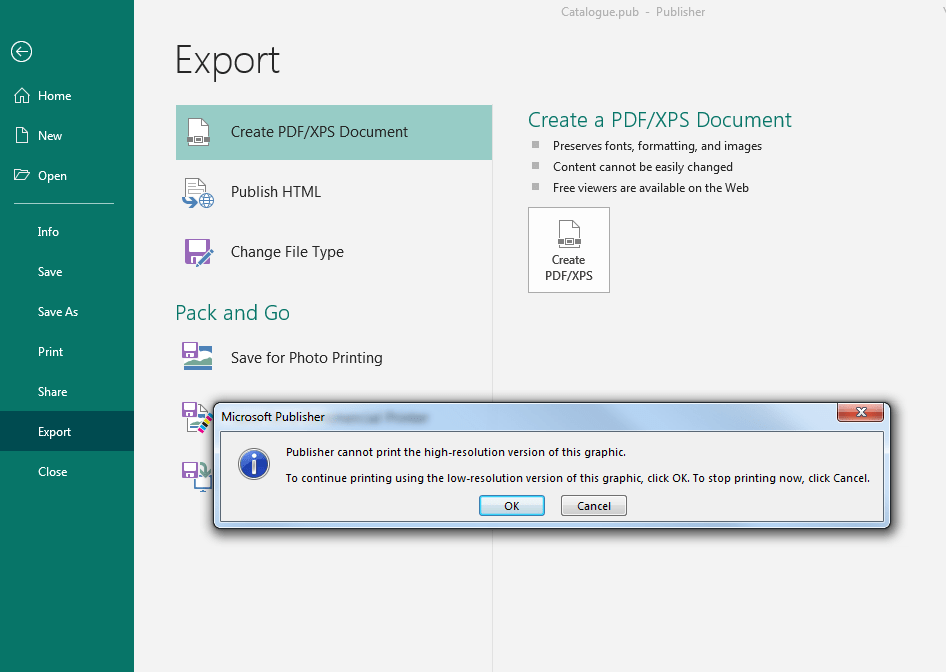Select Save for Photo Printing
946x672 pixels.
[198, 357]
